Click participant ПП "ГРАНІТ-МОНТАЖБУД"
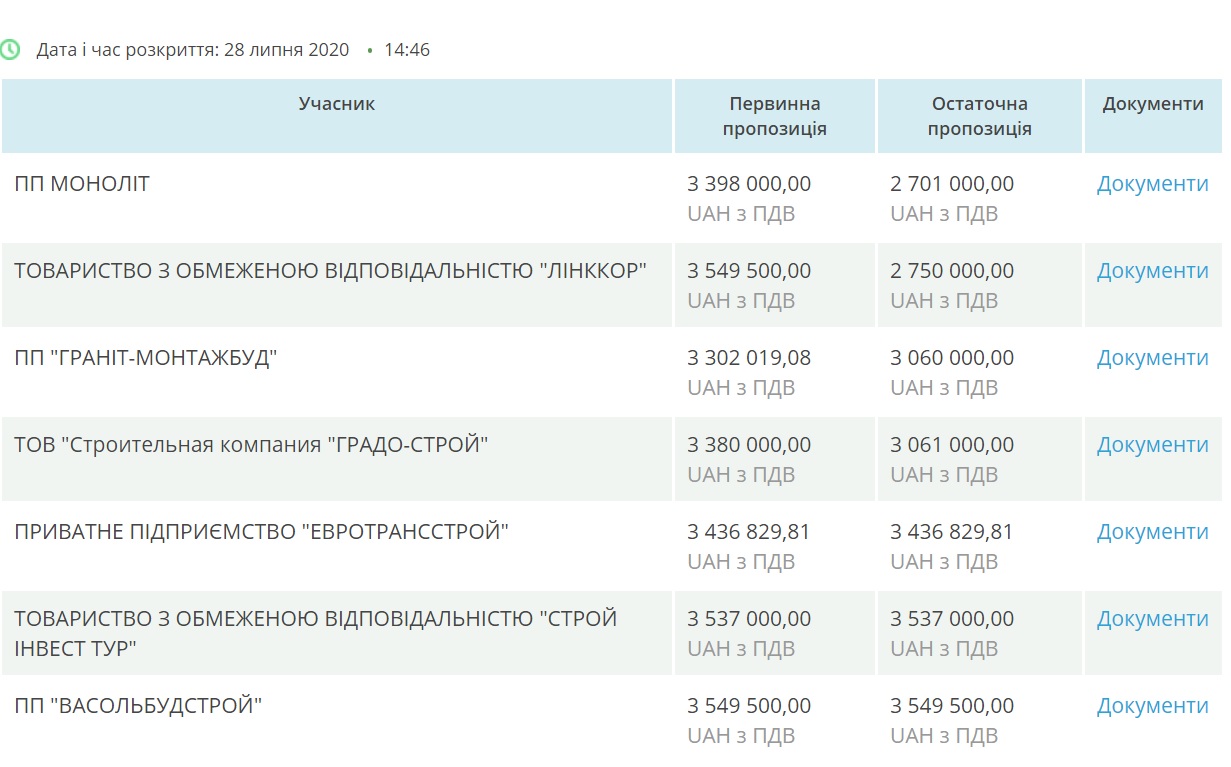The image size is (1231, 767). 145,358
